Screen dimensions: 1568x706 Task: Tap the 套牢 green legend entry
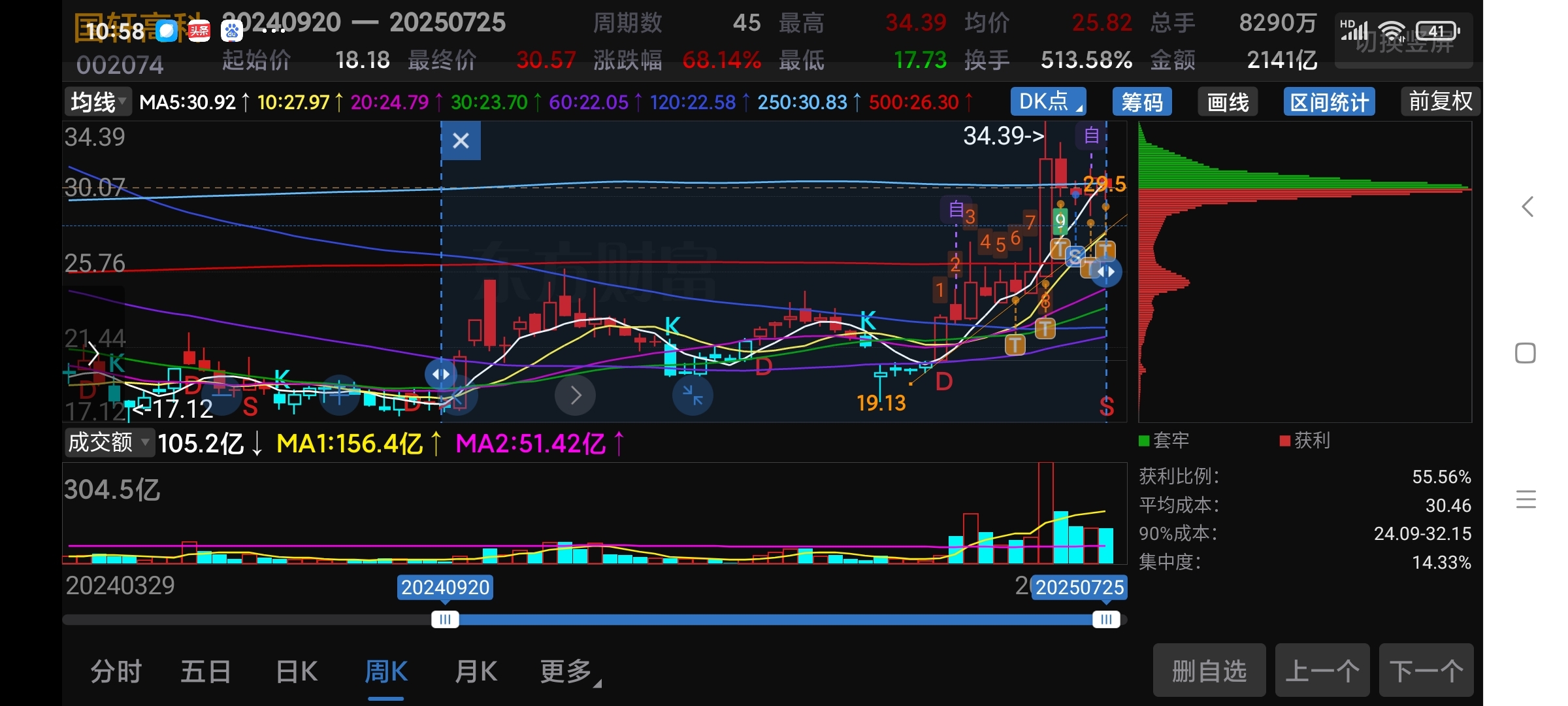pyautogui.click(x=1164, y=440)
